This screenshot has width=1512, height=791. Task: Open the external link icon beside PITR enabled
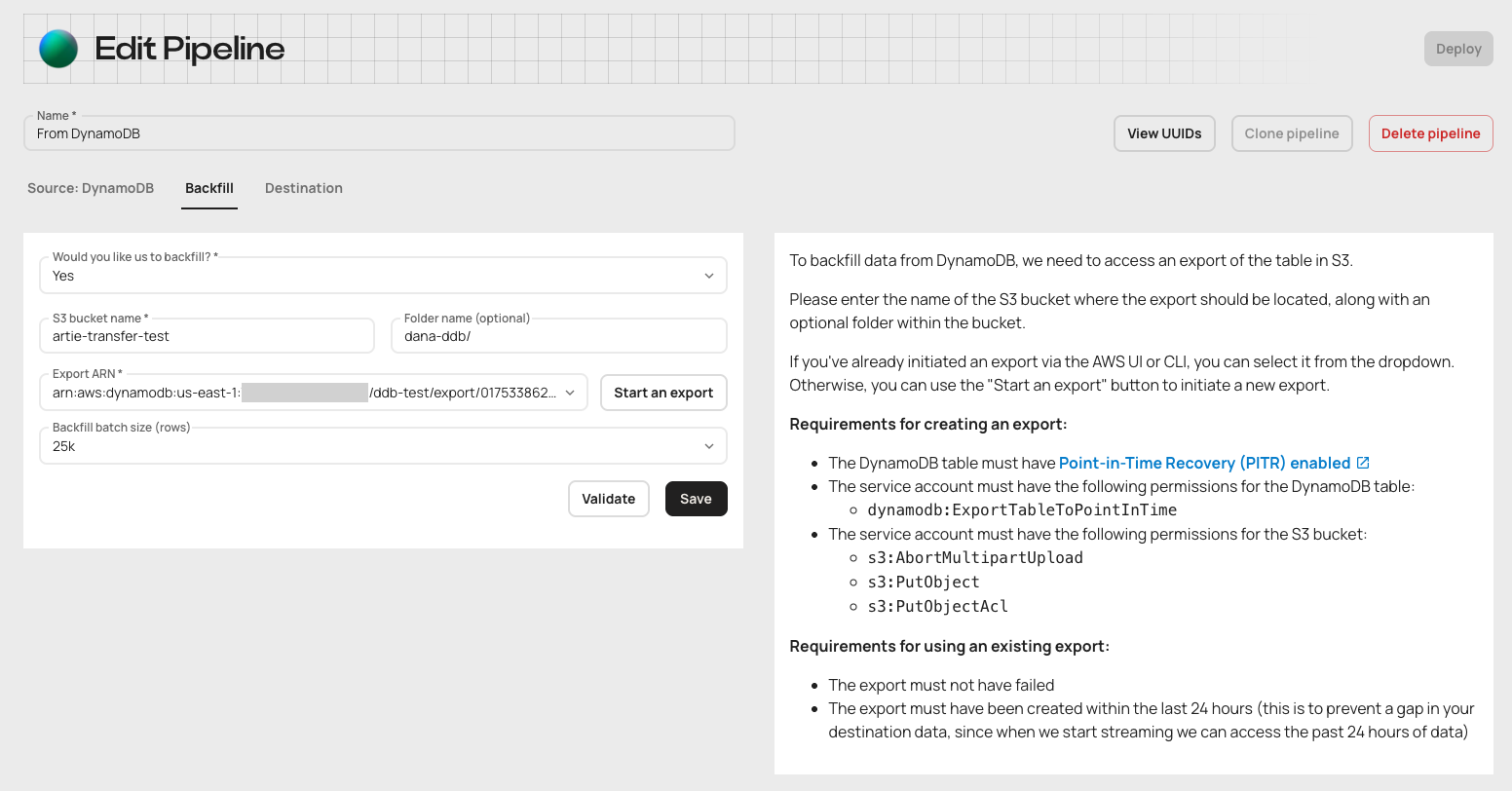click(x=1363, y=463)
